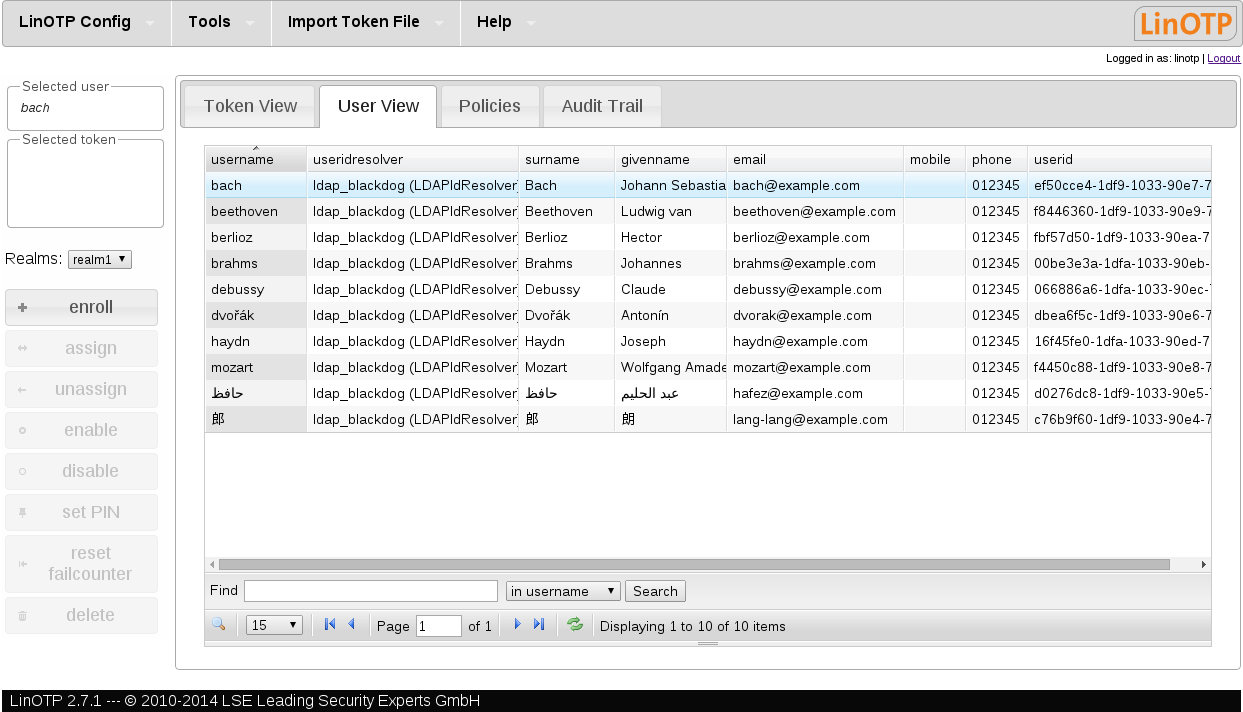Select the brahms username cell
1243x712 pixels.
(x=256, y=263)
